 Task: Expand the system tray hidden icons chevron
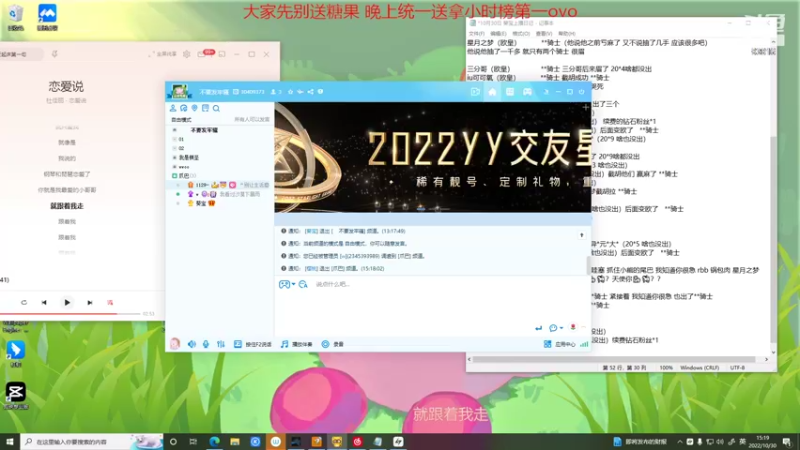[680, 441]
